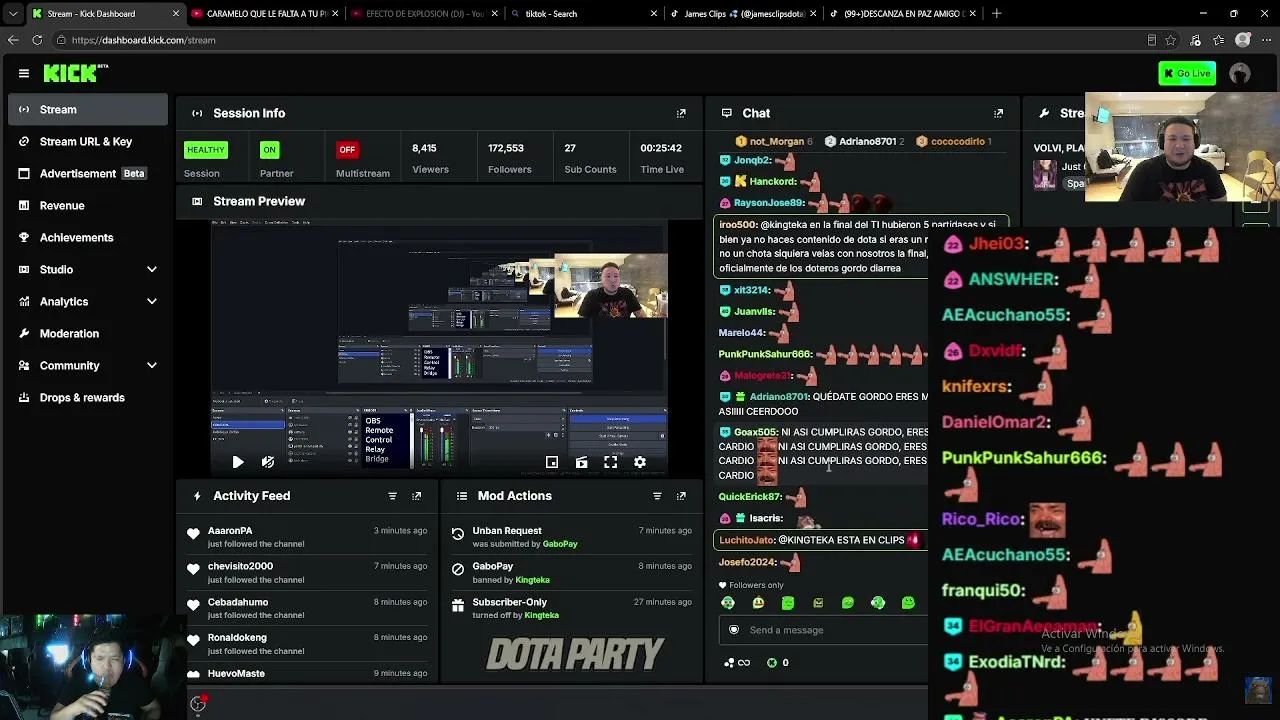Switch to the James Clips TikTok tab
Viewport: 1280px width, 720px height.
tap(744, 14)
